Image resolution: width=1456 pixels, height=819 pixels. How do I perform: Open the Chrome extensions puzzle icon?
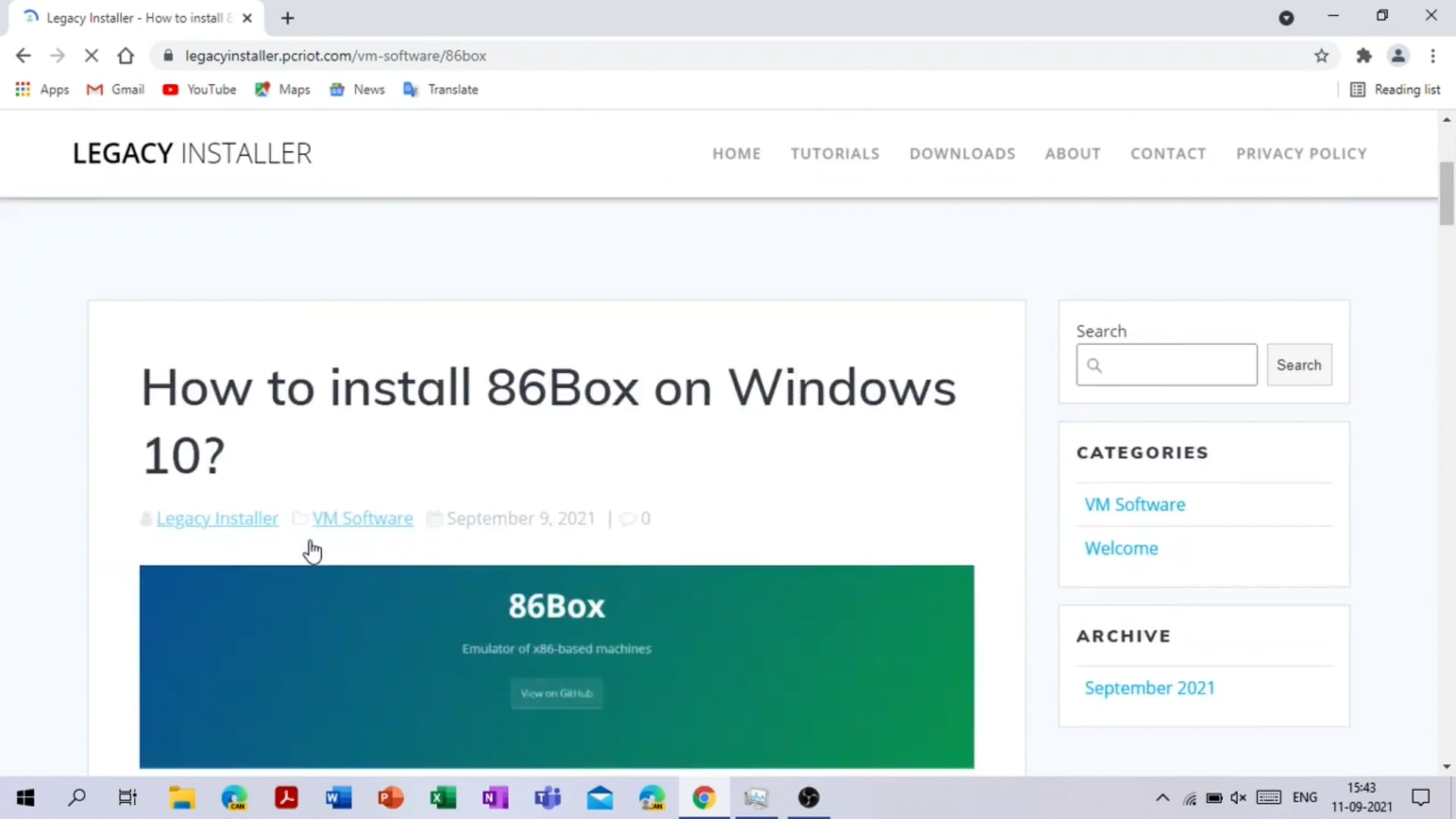(1363, 55)
